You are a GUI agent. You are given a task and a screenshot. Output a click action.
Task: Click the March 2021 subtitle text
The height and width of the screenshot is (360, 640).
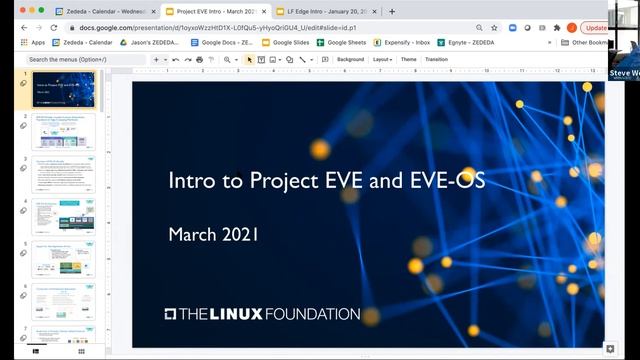coord(213,235)
